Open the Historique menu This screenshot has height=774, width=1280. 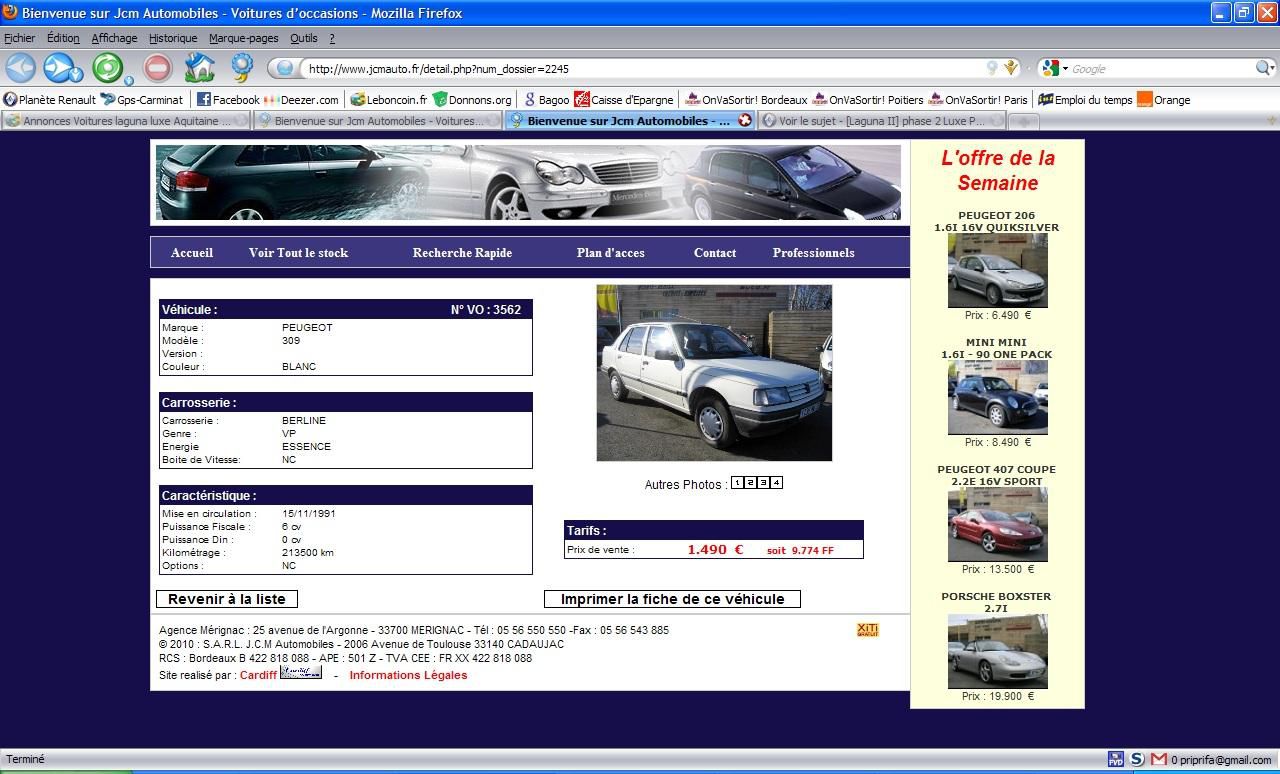point(173,38)
